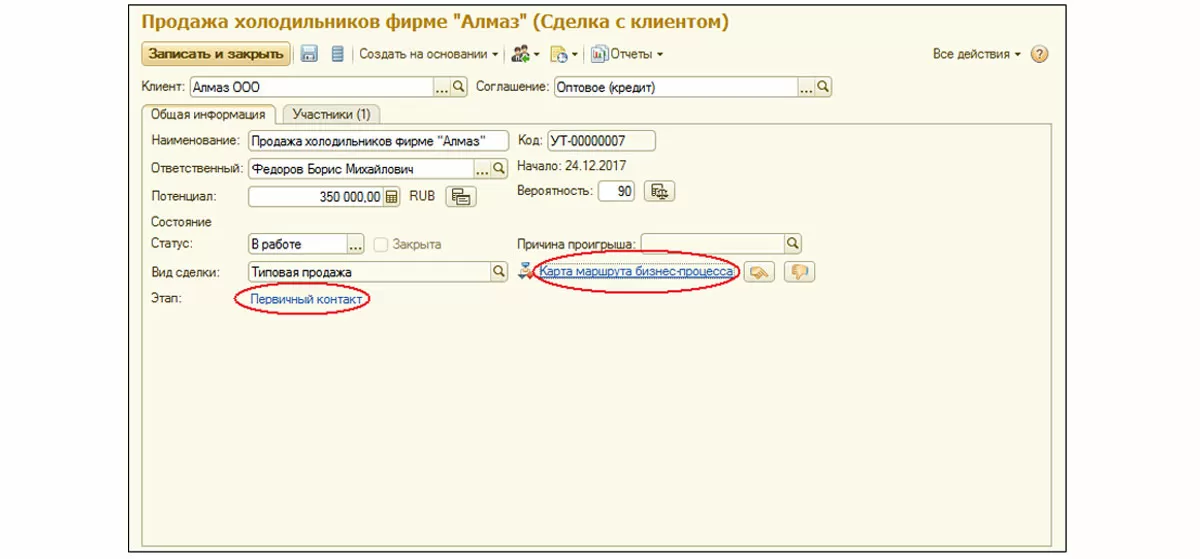The width and height of the screenshot is (1200, 559).
Task: Mark the deal lost with the thumbs-down icon
Action: pyautogui.click(x=799, y=272)
